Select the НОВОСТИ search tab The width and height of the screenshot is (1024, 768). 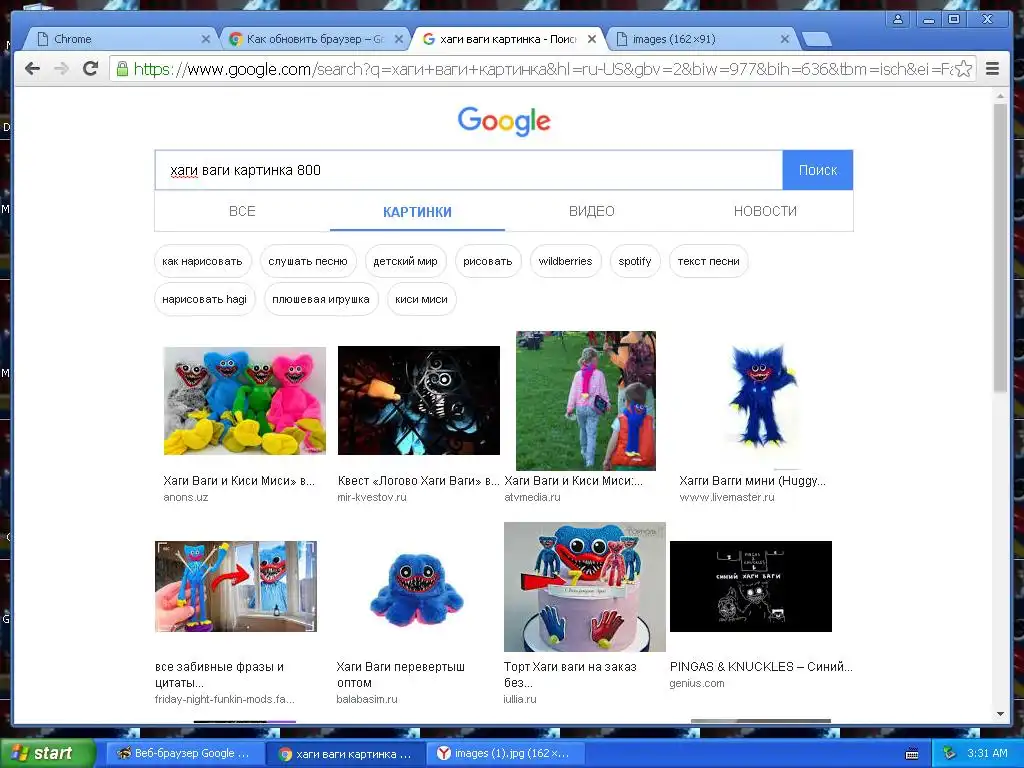tap(765, 211)
